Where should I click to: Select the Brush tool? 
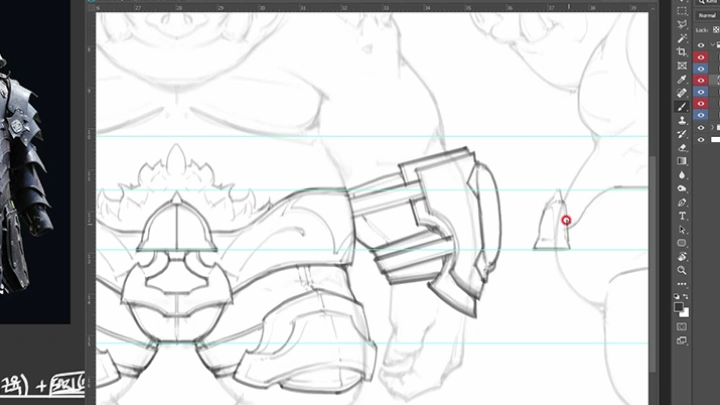coord(682,107)
